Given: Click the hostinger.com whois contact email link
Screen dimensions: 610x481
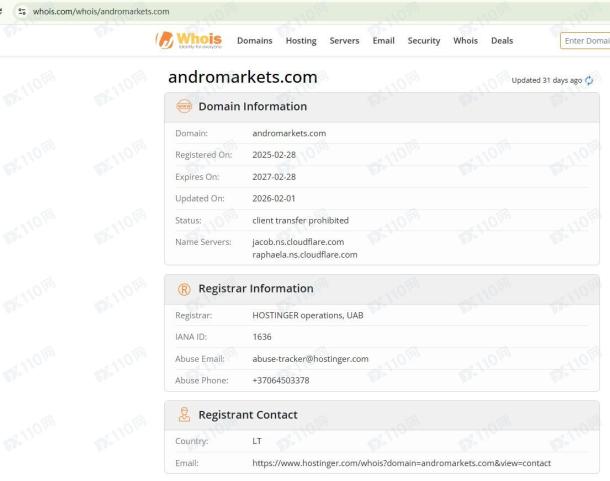Looking at the screenshot, I should tap(401, 463).
